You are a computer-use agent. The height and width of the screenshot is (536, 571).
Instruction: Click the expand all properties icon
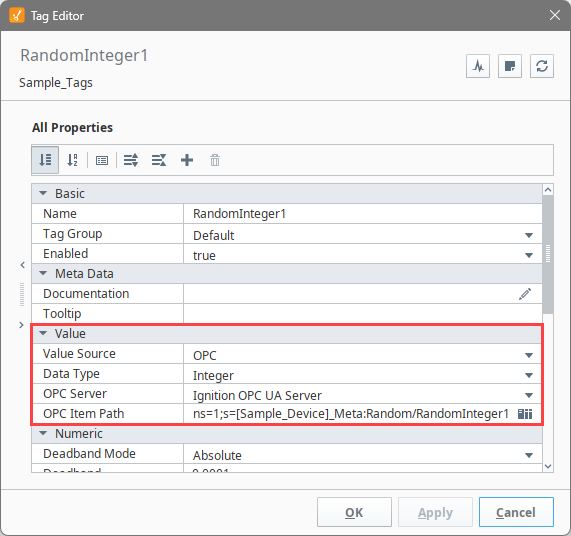click(131, 160)
